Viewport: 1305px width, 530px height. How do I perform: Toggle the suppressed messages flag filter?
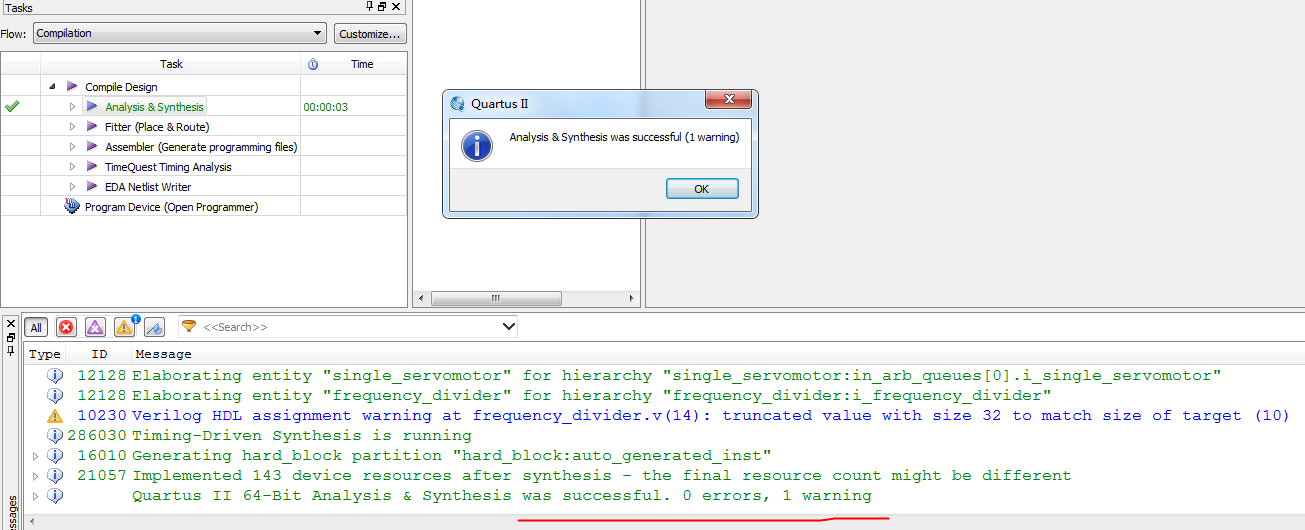154,327
